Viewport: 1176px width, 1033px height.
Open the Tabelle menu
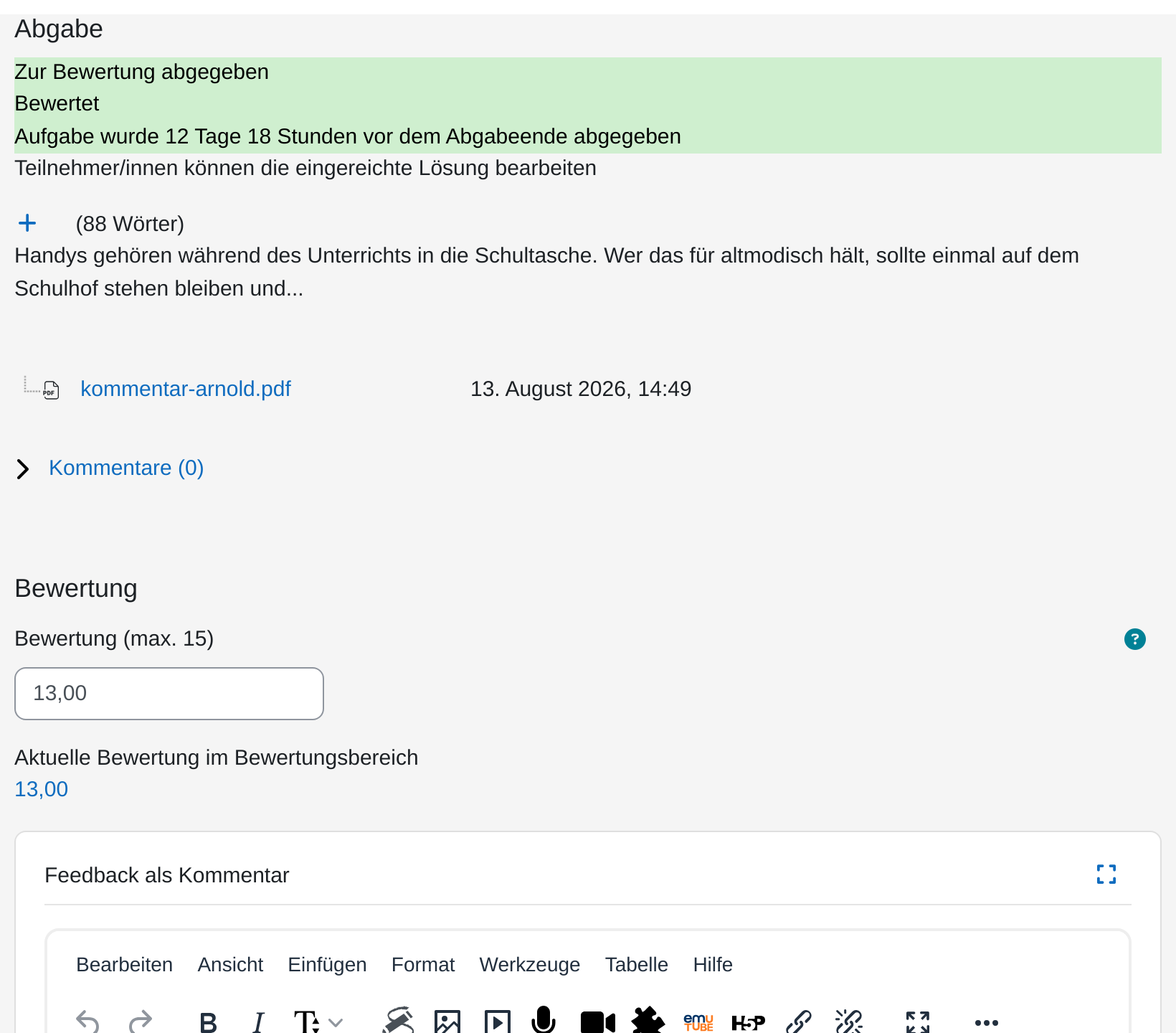[637, 965]
